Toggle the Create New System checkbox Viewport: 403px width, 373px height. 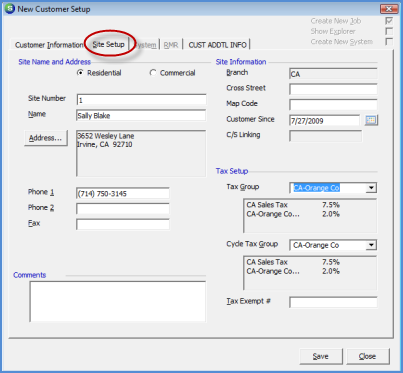click(389, 42)
